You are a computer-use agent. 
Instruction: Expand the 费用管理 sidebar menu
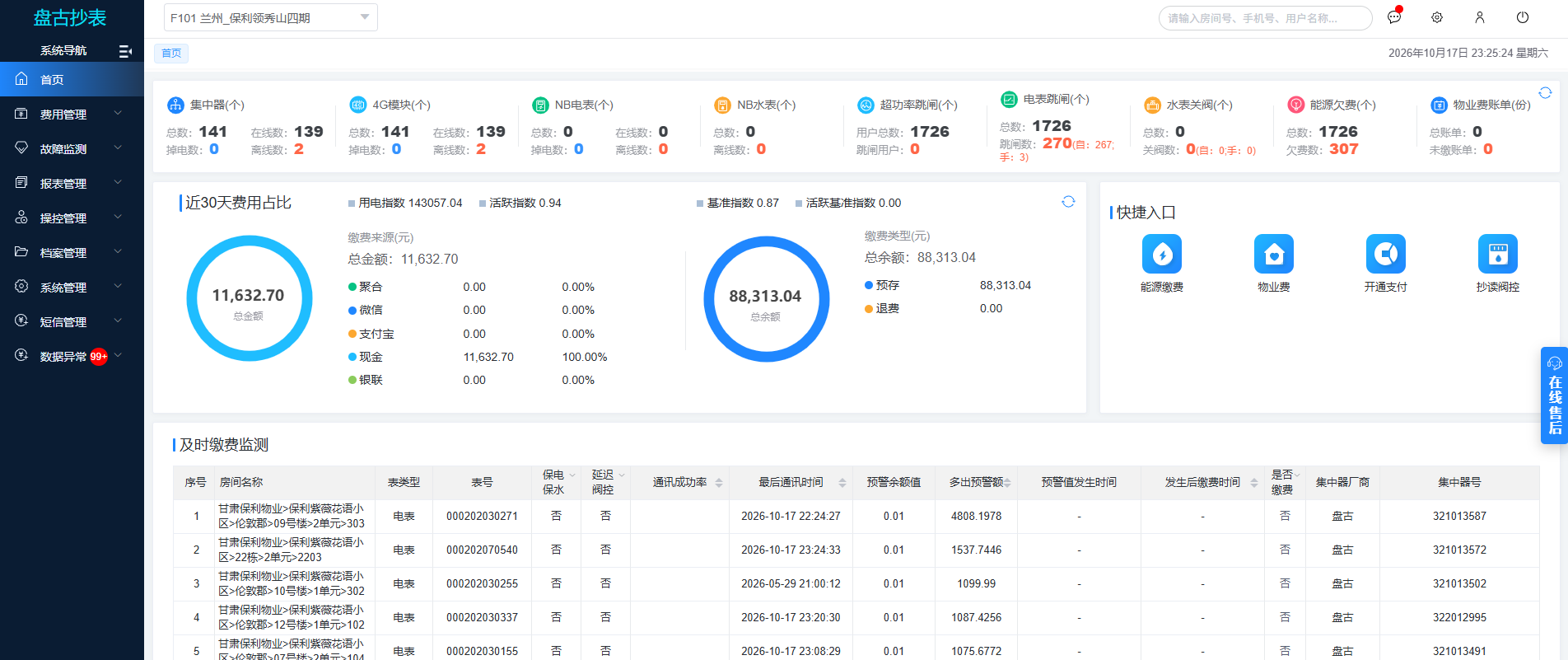[x=72, y=114]
